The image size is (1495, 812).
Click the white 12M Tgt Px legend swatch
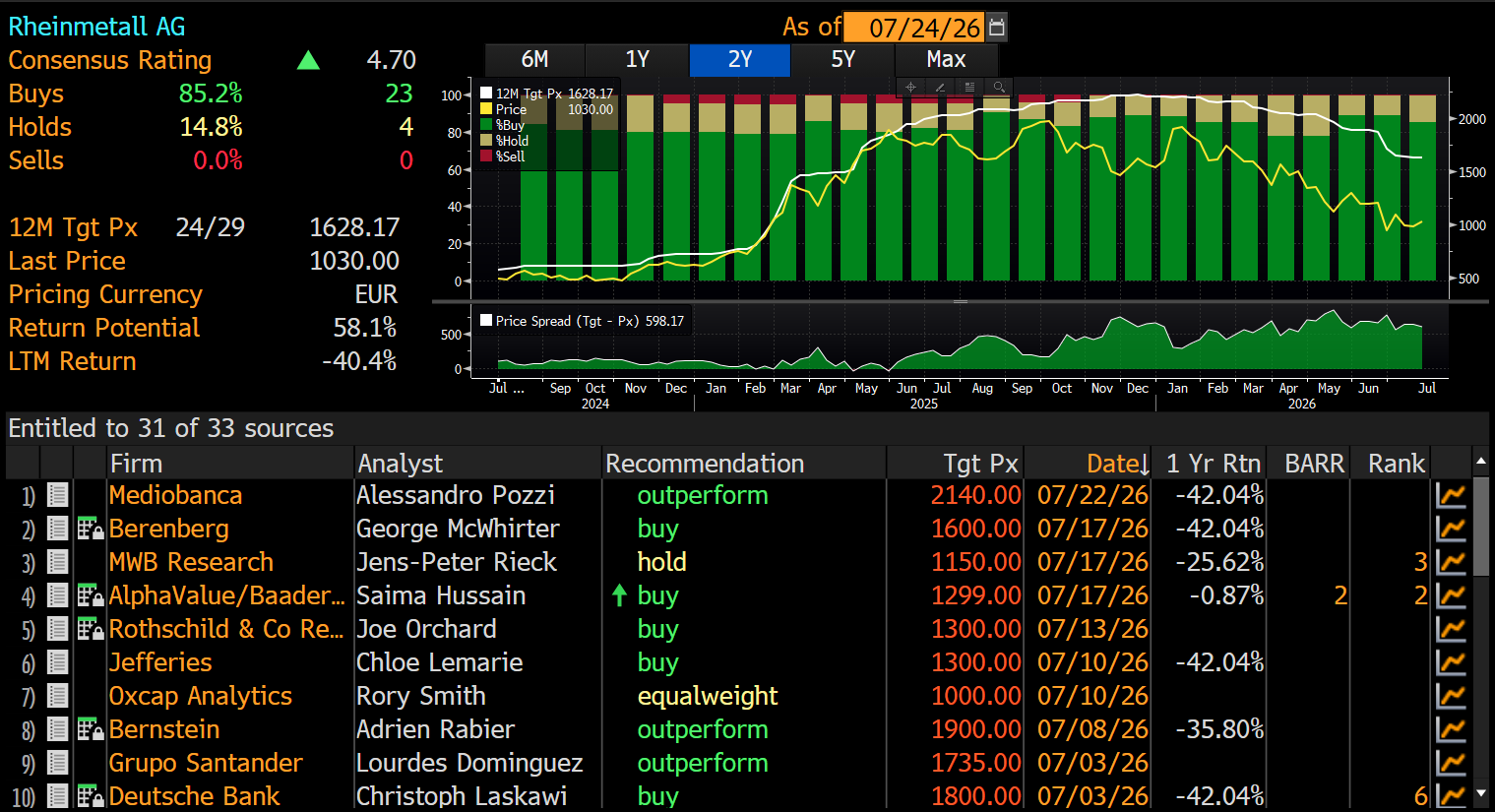[x=485, y=94]
